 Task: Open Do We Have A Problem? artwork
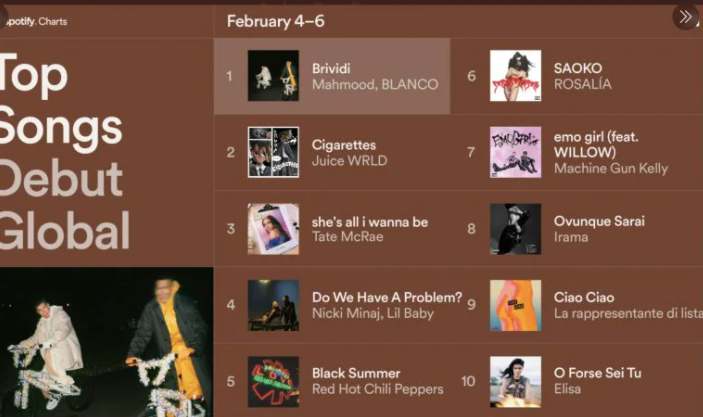[x=273, y=305]
